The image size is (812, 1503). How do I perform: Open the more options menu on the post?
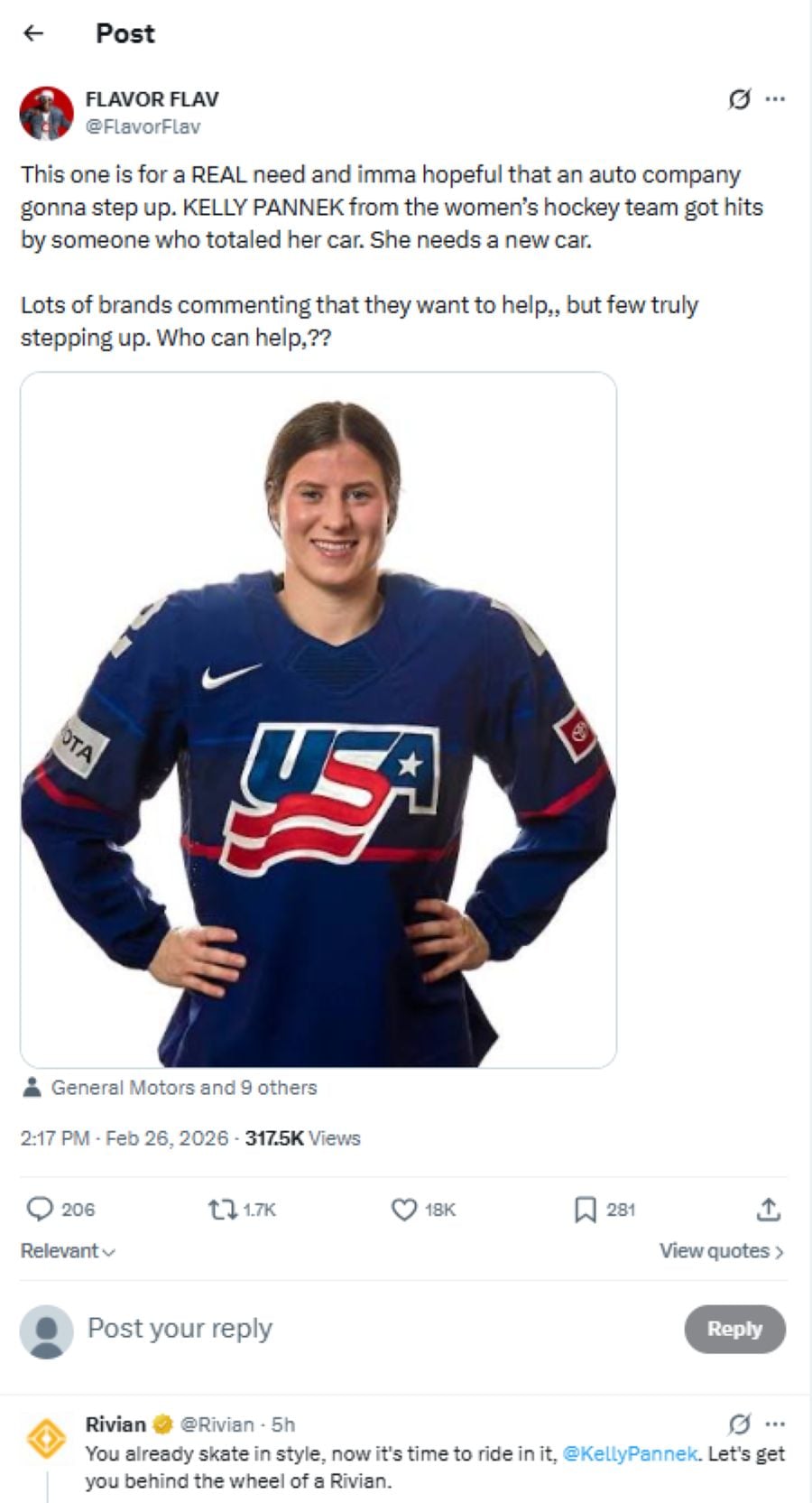pos(775,99)
